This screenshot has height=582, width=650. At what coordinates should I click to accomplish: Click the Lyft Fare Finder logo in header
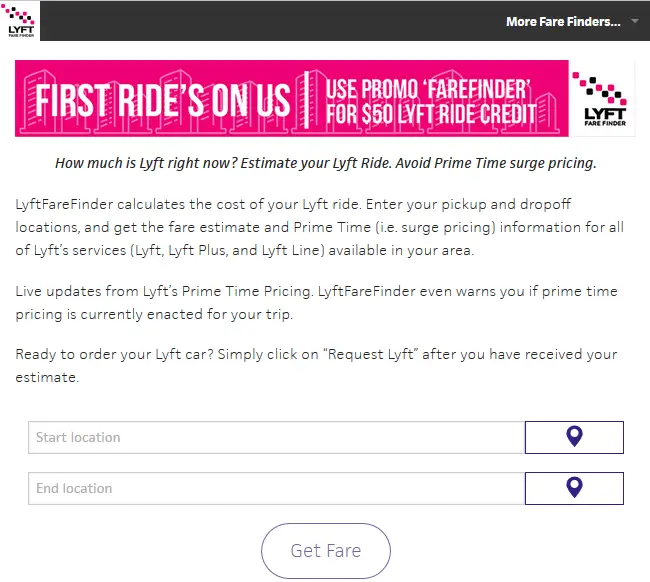tap(19, 21)
